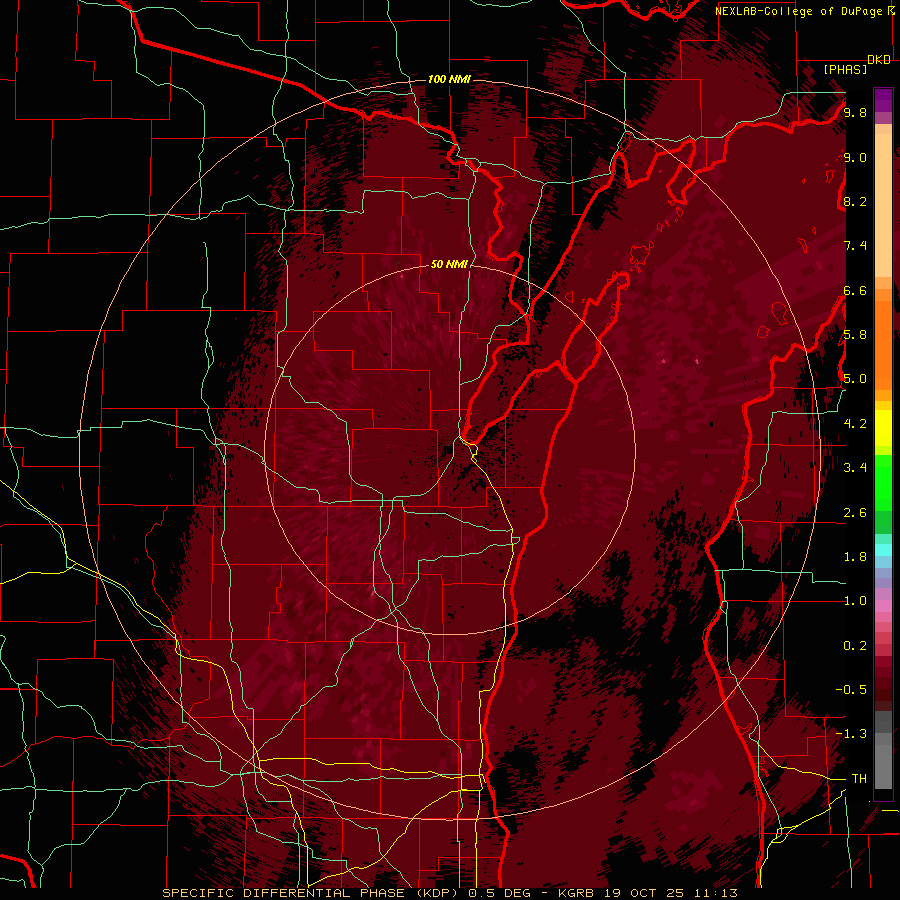Click the "50 NMI" range ring label
Viewport: 900px width, 900px height.
[449, 264]
